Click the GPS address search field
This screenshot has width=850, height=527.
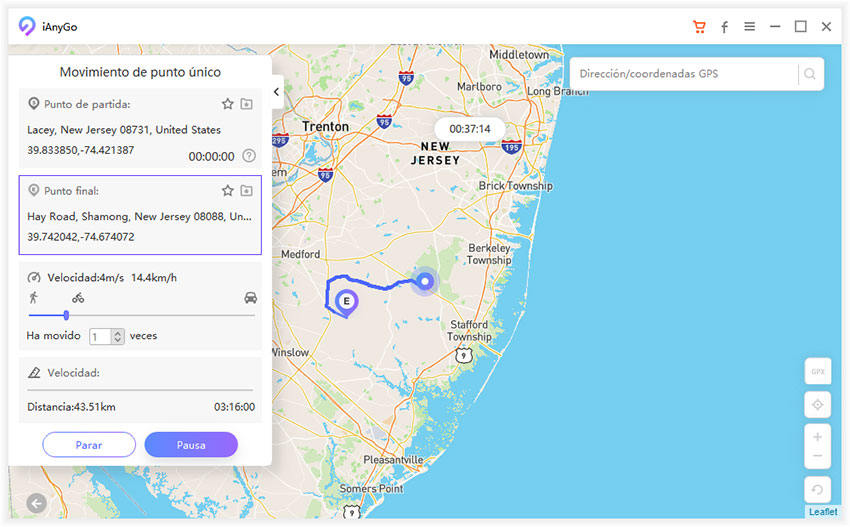(x=686, y=74)
